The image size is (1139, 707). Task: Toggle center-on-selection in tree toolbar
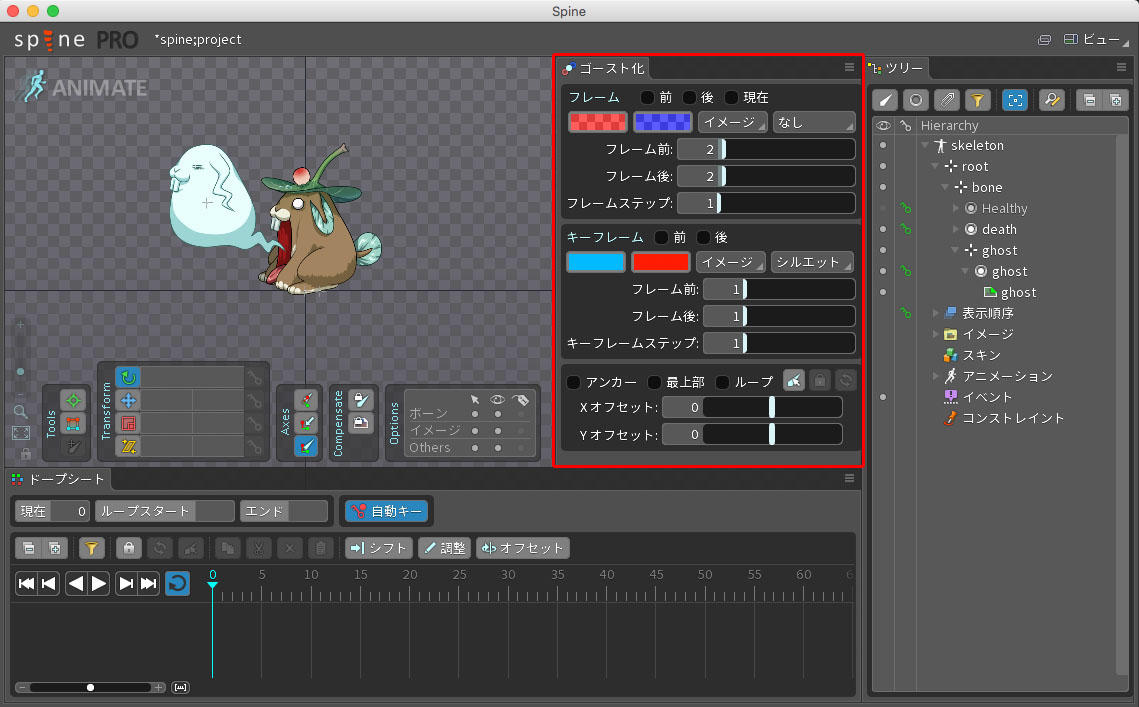coord(1015,100)
